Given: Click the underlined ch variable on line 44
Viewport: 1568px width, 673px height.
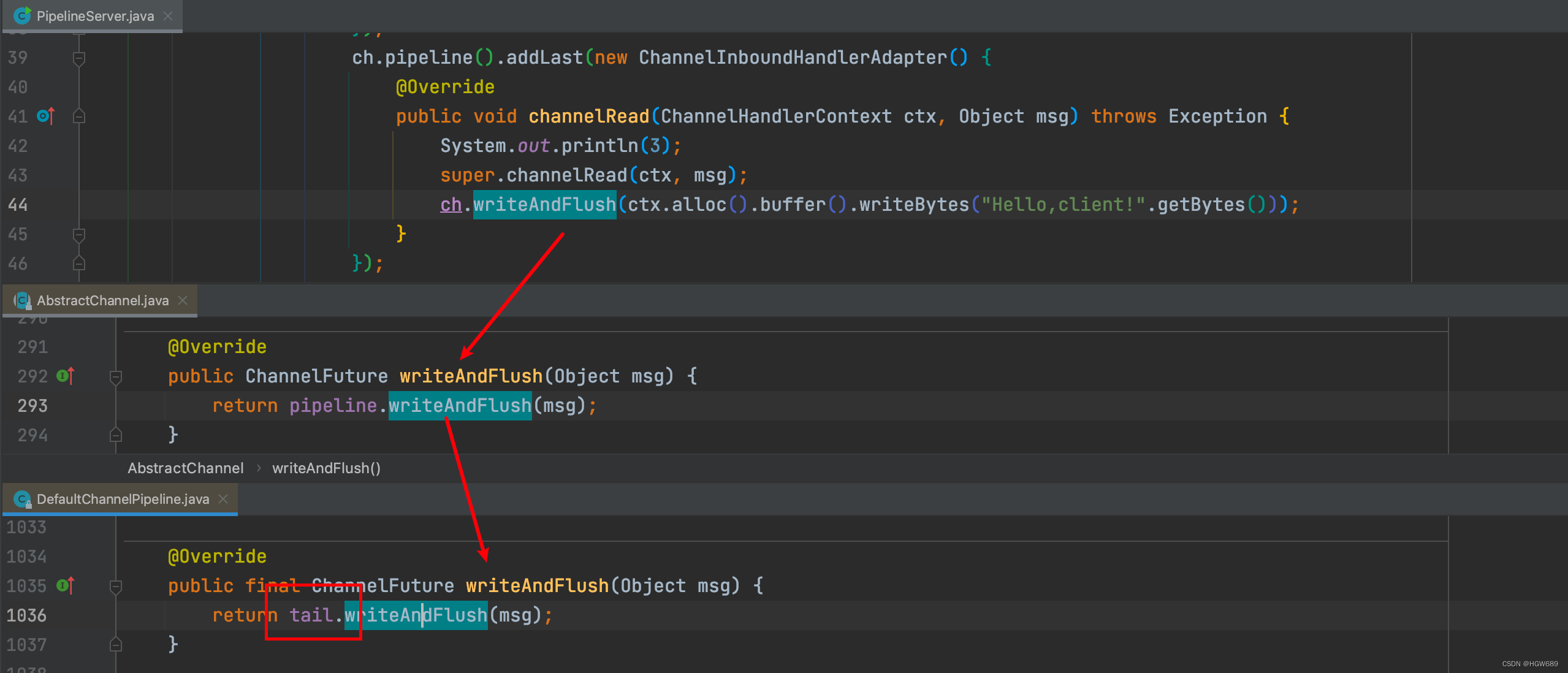Looking at the screenshot, I should click(451, 205).
